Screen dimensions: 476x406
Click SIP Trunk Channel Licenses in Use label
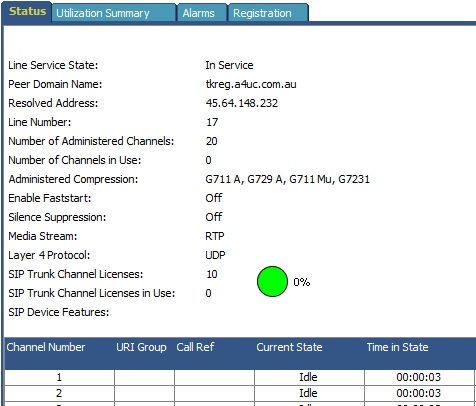tap(92, 293)
